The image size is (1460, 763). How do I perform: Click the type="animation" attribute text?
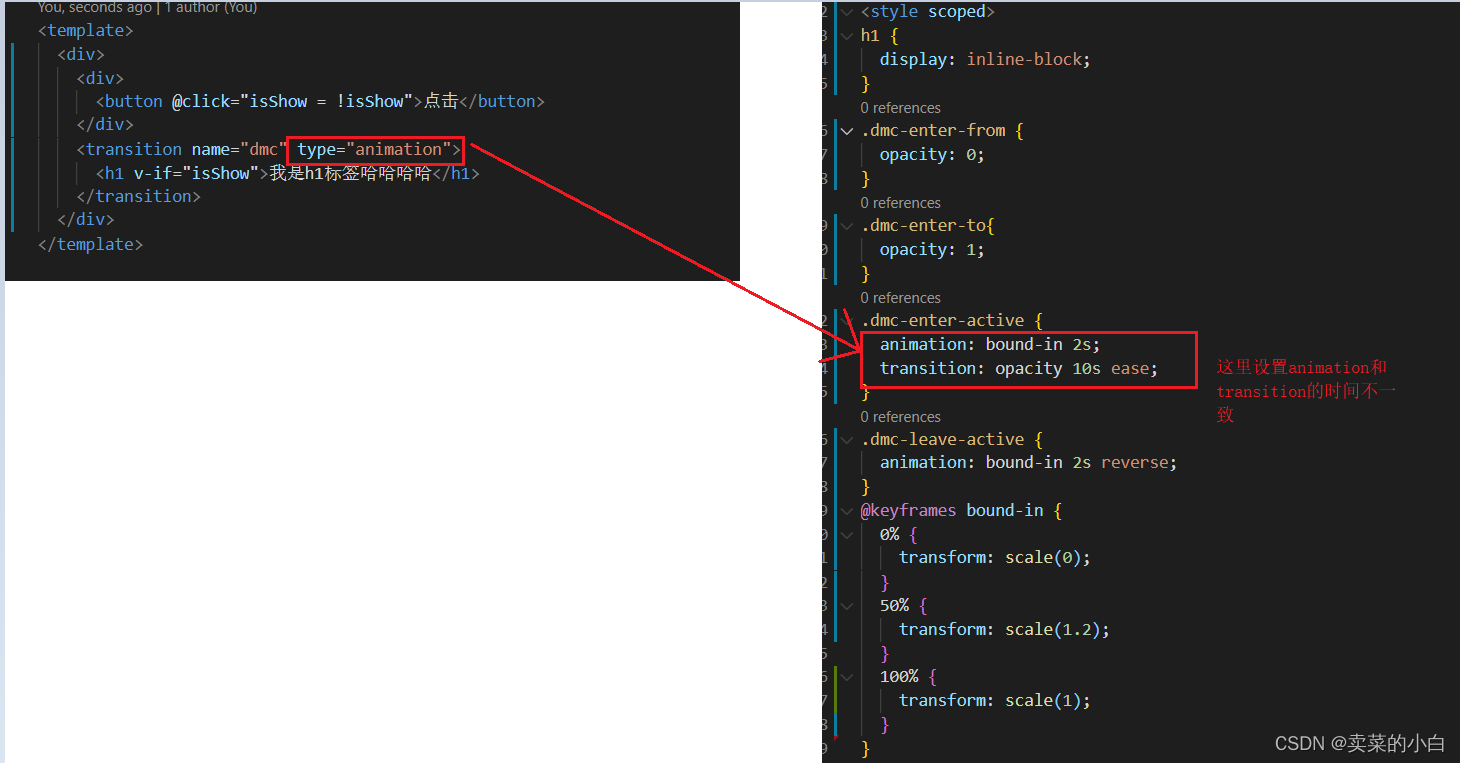pos(375,150)
